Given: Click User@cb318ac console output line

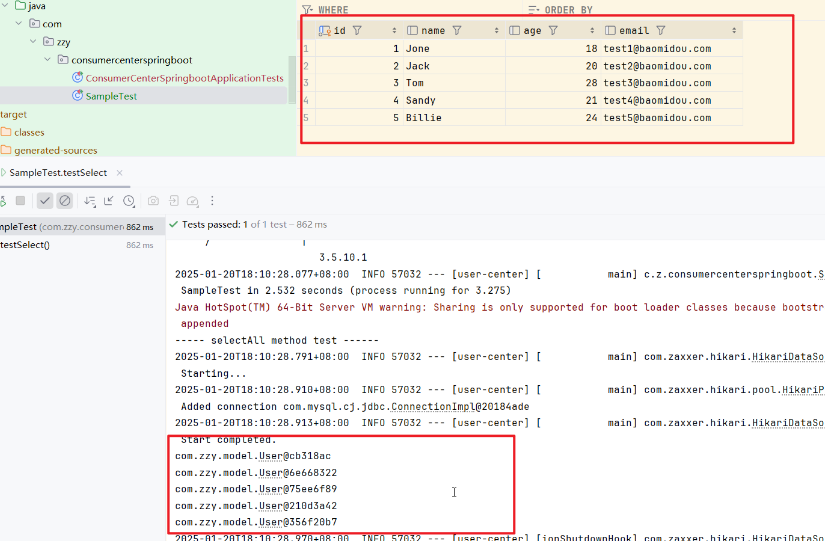Looking at the screenshot, I should 253,455.
